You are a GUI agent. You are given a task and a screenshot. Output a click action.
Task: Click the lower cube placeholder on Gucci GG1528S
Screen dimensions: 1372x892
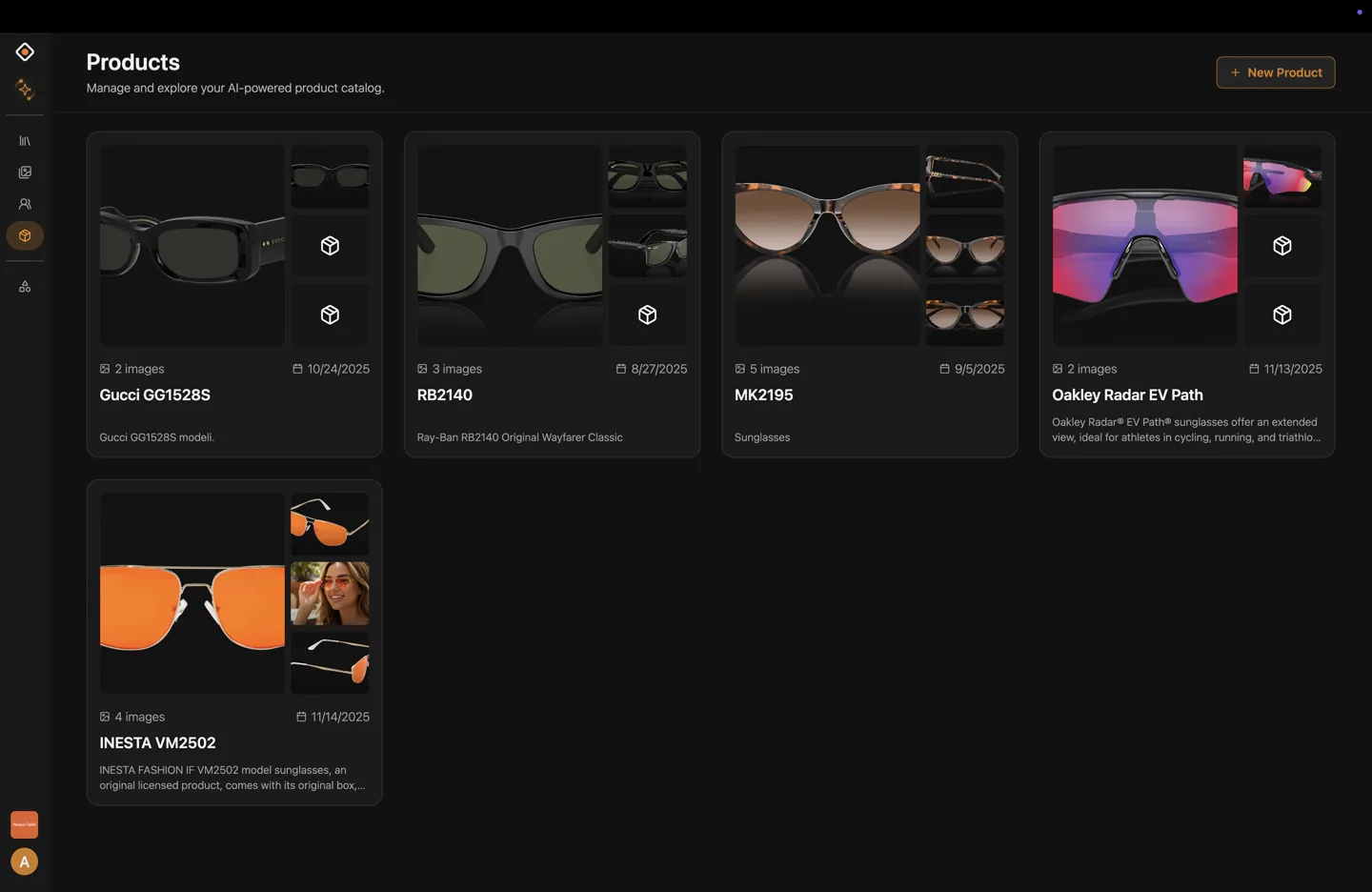(330, 314)
